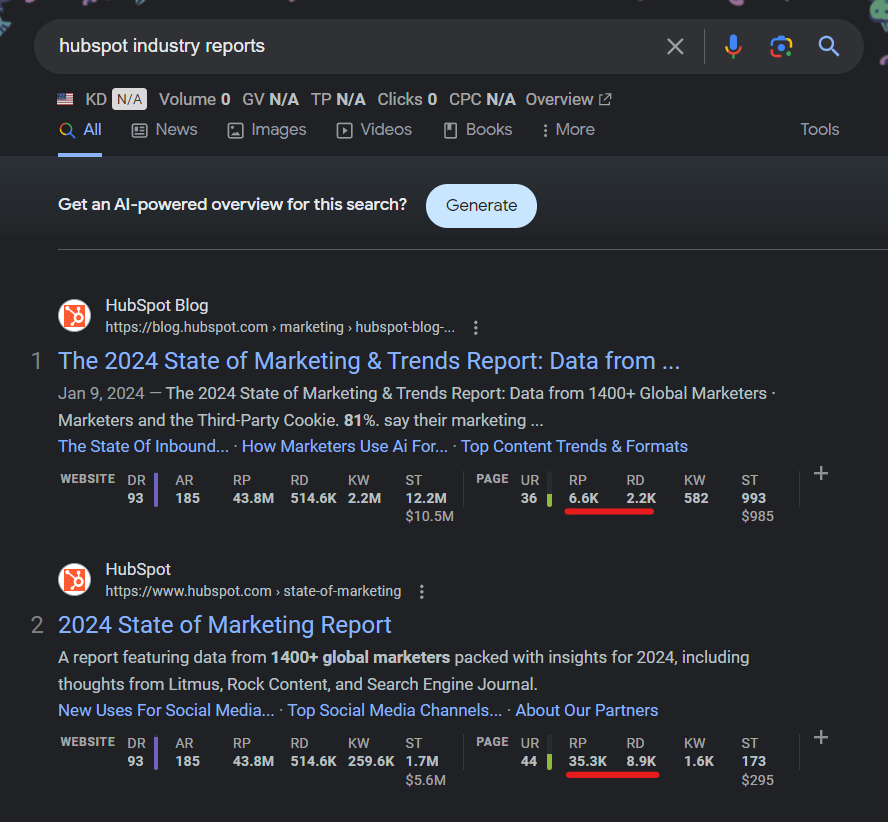Select the All results tab
This screenshot has height=822, width=888.
coord(80,130)
